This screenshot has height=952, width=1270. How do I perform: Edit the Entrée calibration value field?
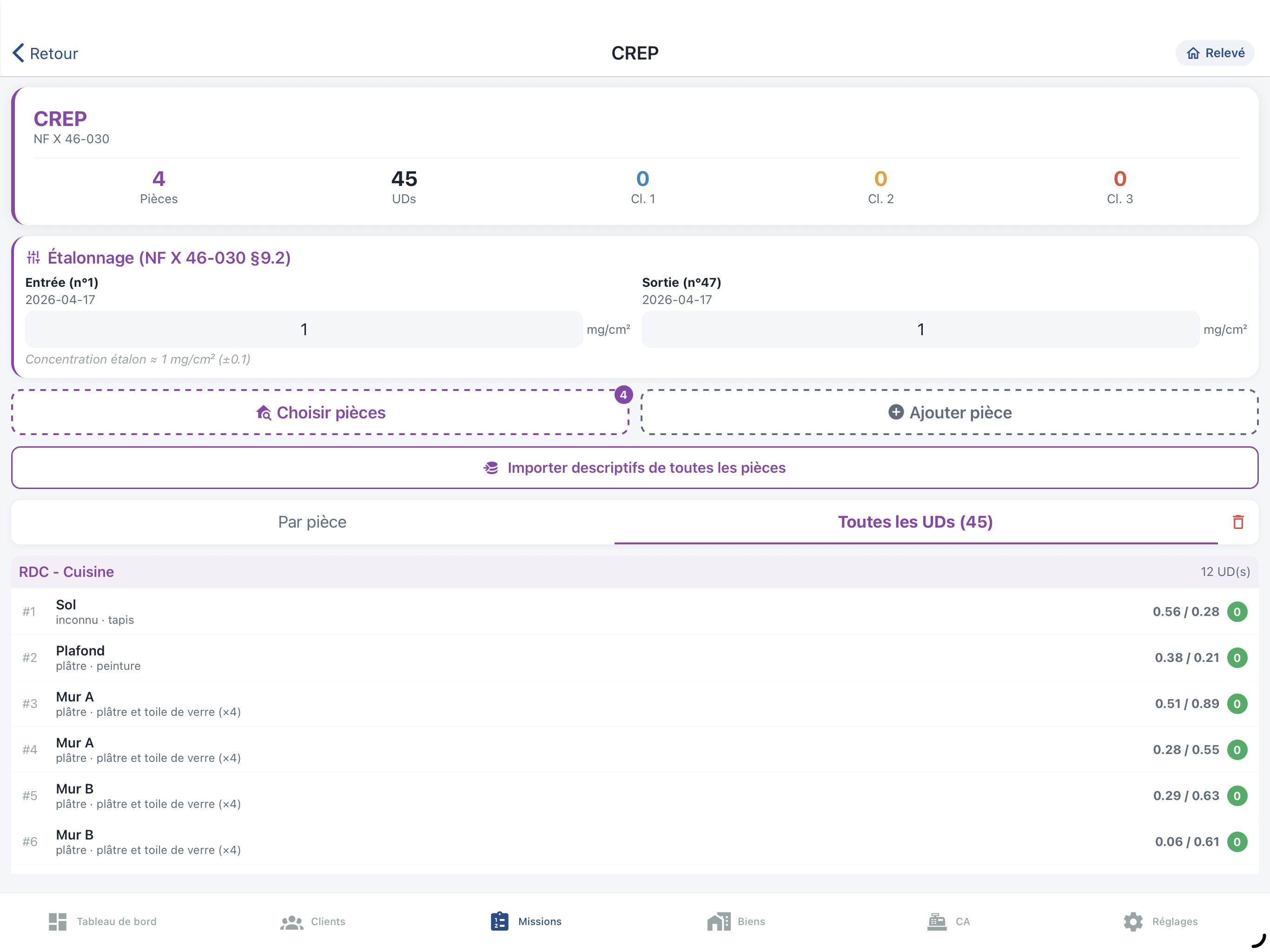[x=304, y=330]
